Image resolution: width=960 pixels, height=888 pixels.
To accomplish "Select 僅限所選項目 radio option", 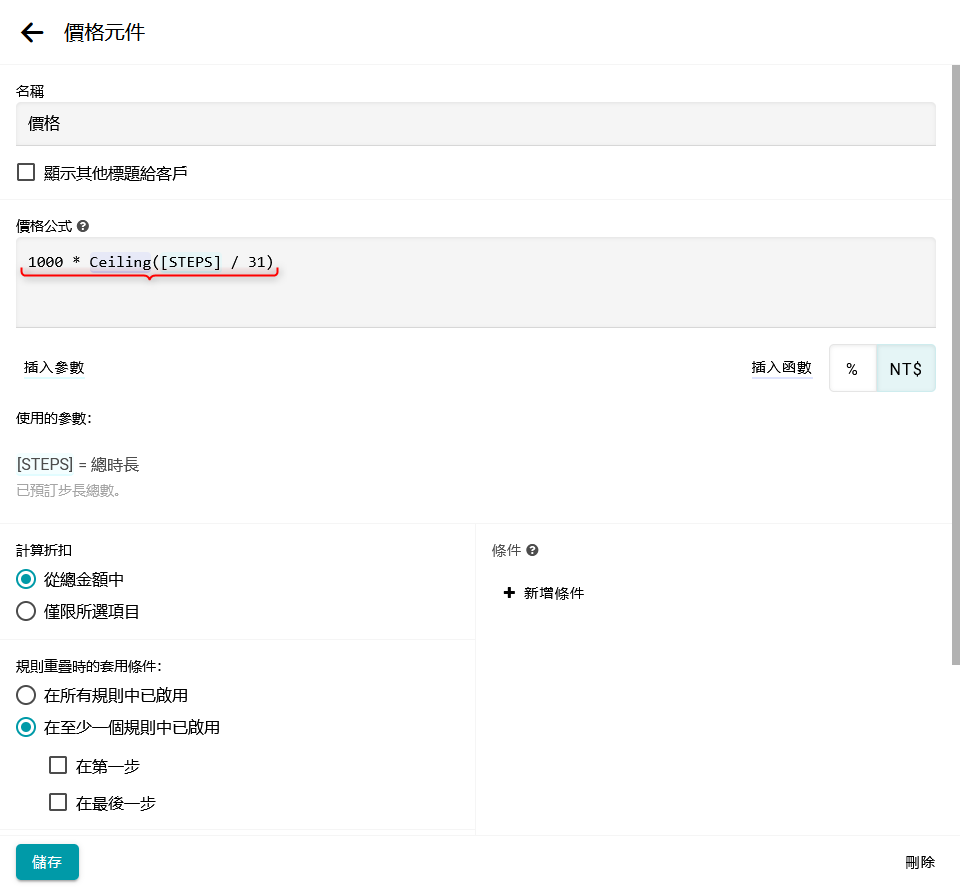I will click(x=27, y=611).
